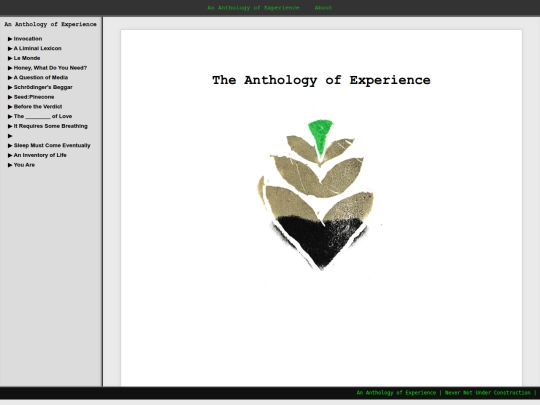Select The ________ of Love label
The image size is (540, 405).
click(x=43, y=116)
